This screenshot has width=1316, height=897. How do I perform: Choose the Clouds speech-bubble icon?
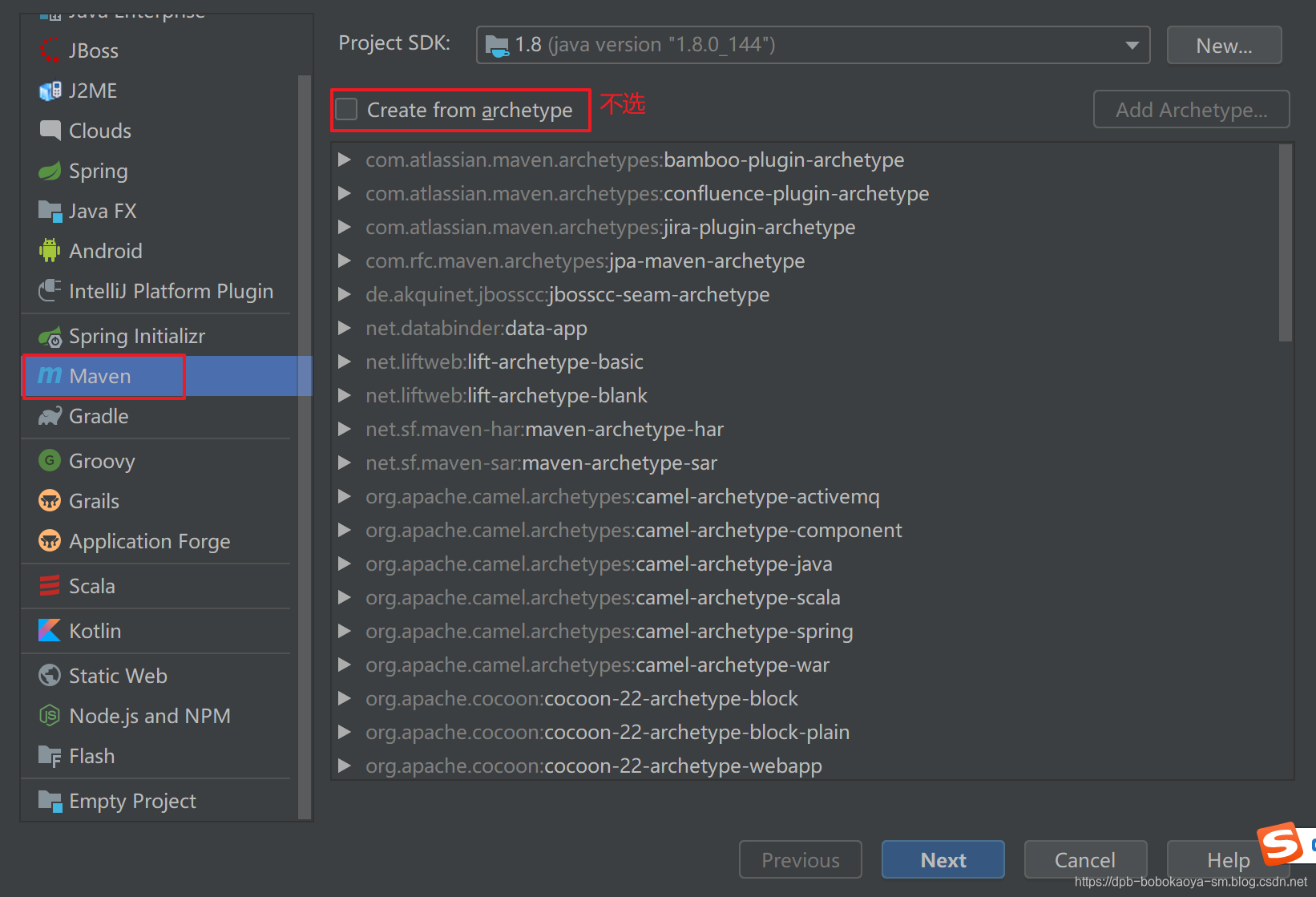click(x=50, y=130)
